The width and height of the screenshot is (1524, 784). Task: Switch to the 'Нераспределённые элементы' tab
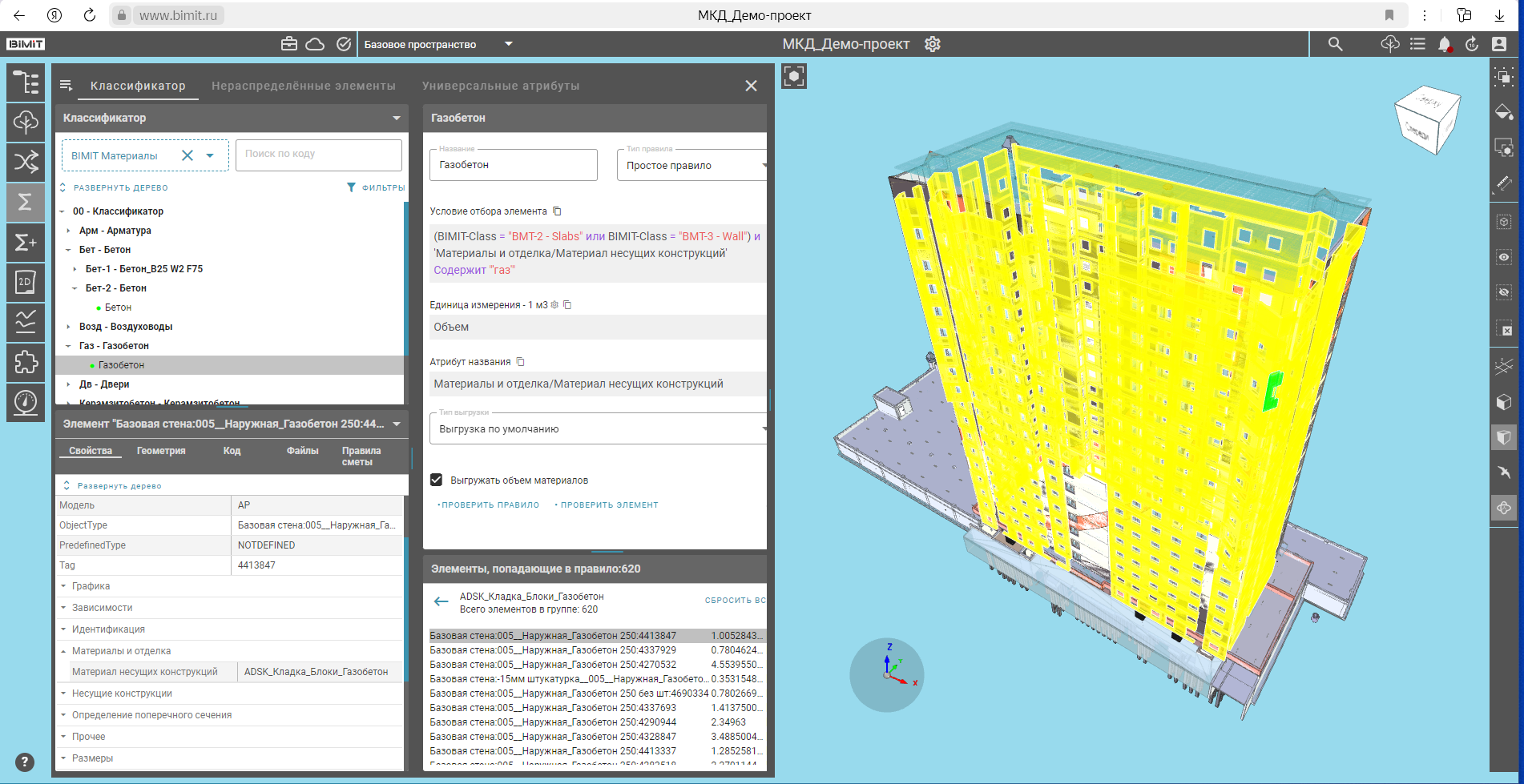tap(304, 86)
